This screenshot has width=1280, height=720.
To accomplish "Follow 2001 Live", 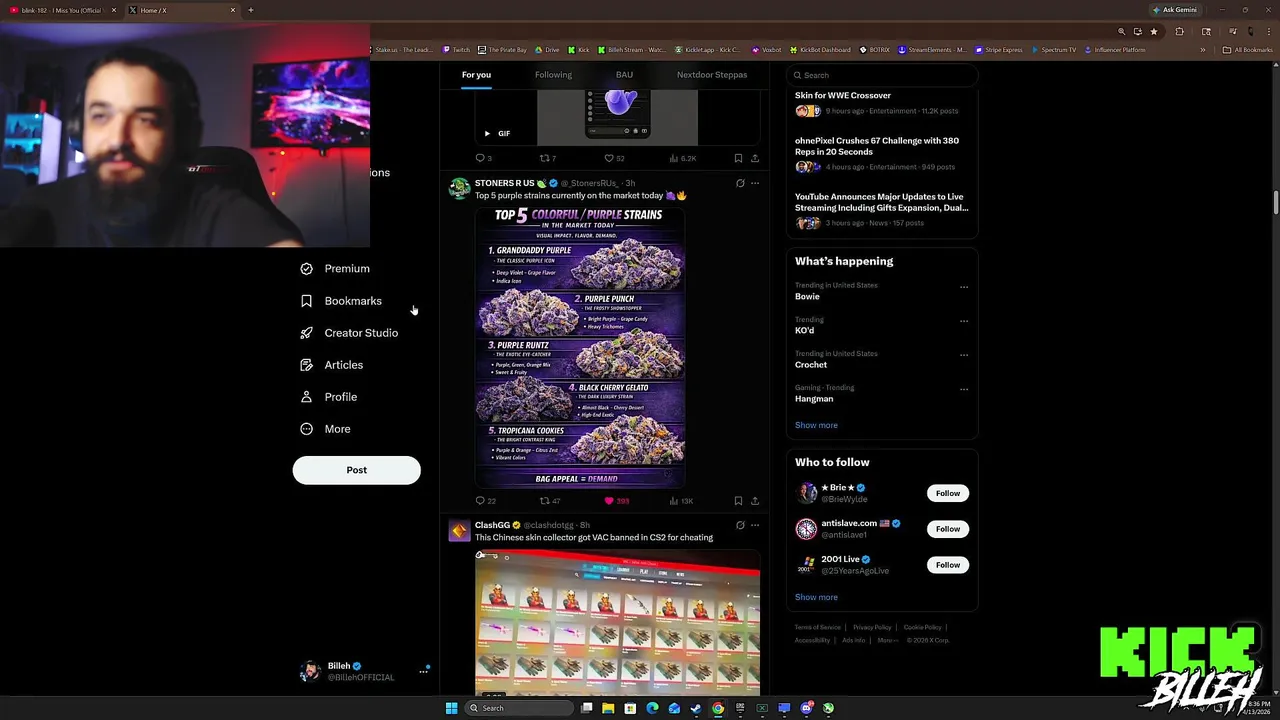I will point(947,565).
